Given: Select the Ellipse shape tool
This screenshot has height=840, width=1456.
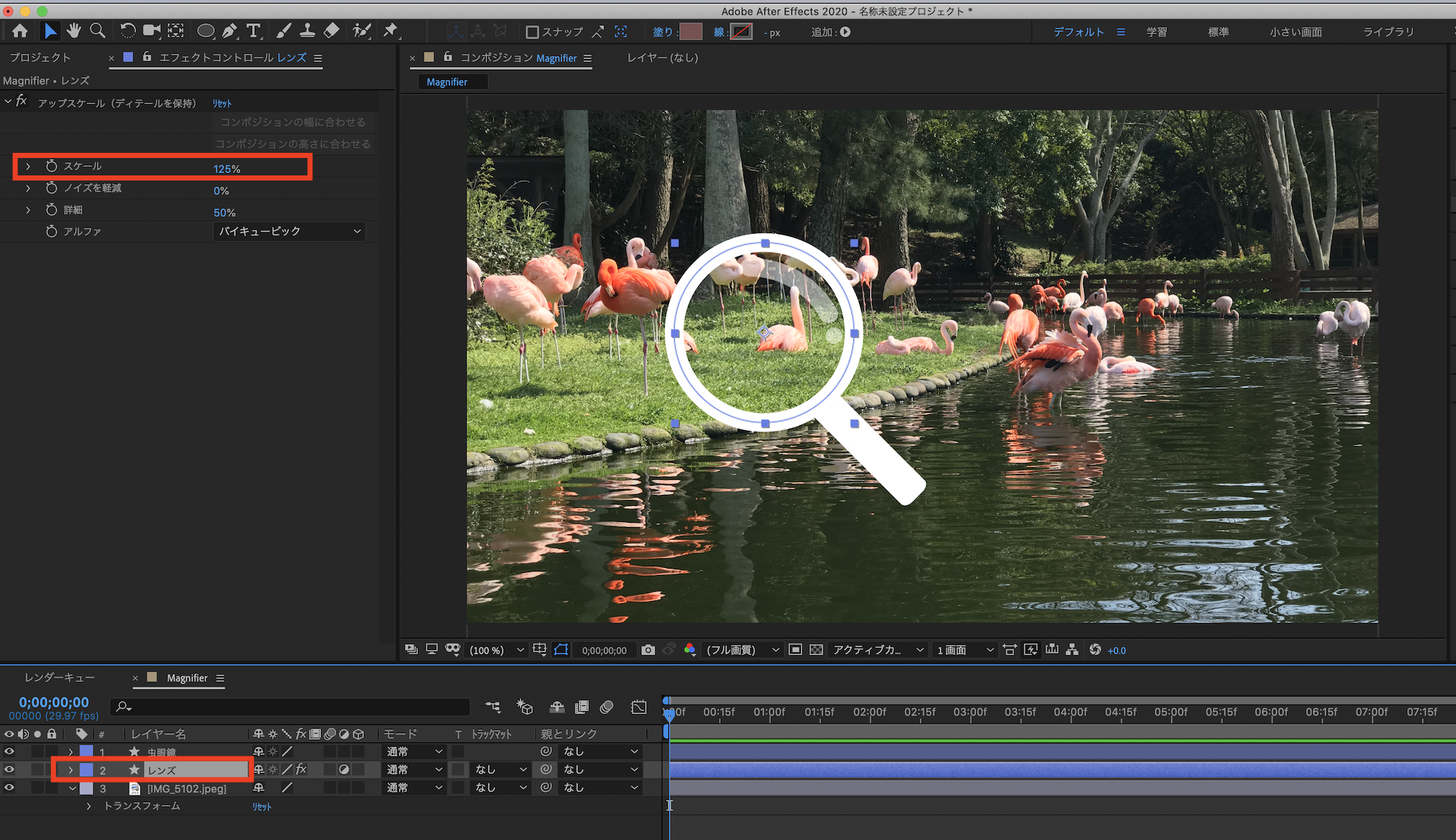Looking at the screenshot, I should [x=206, y=31].
